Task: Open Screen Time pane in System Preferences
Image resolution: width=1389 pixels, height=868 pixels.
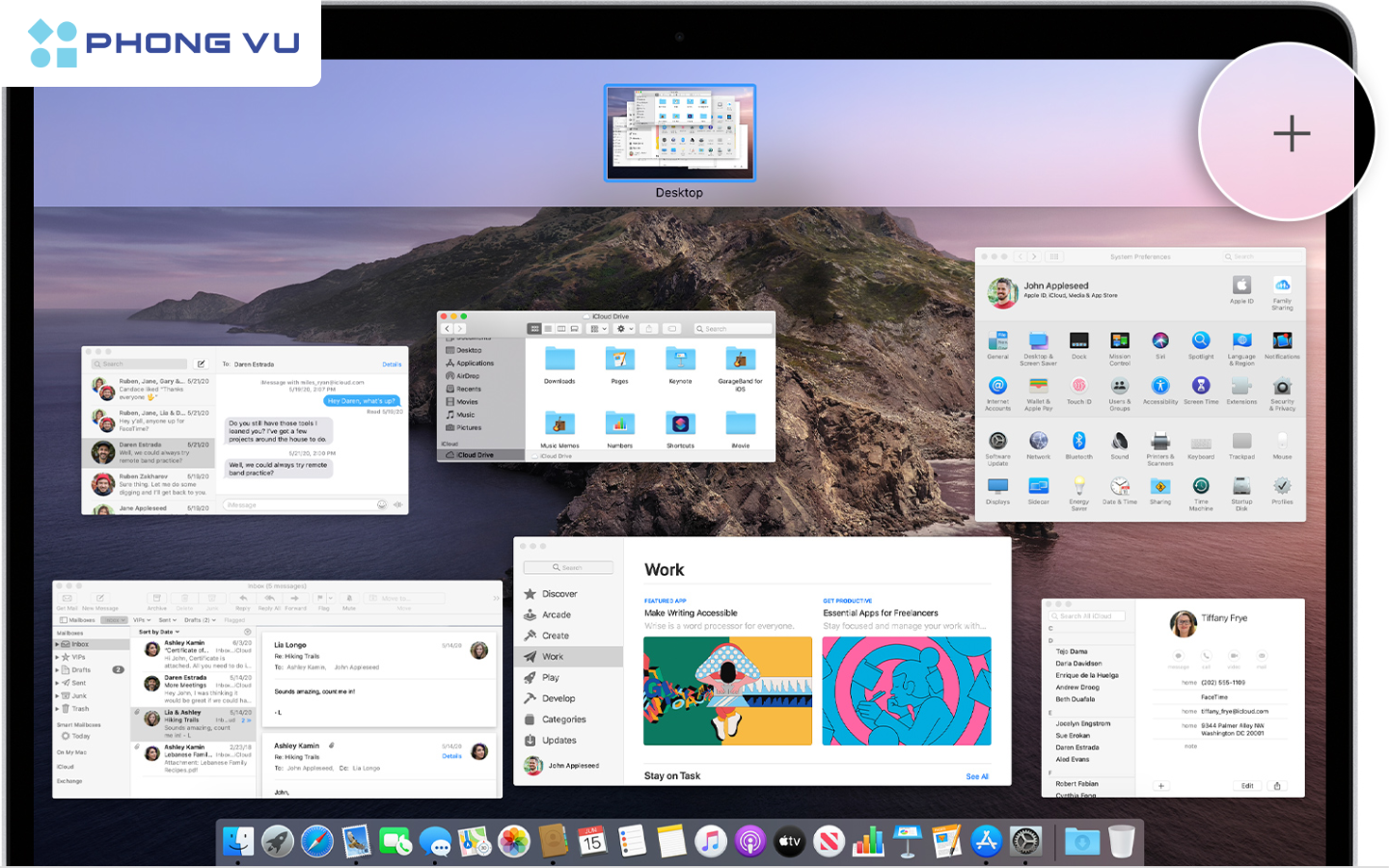Action: point(1201,390)
